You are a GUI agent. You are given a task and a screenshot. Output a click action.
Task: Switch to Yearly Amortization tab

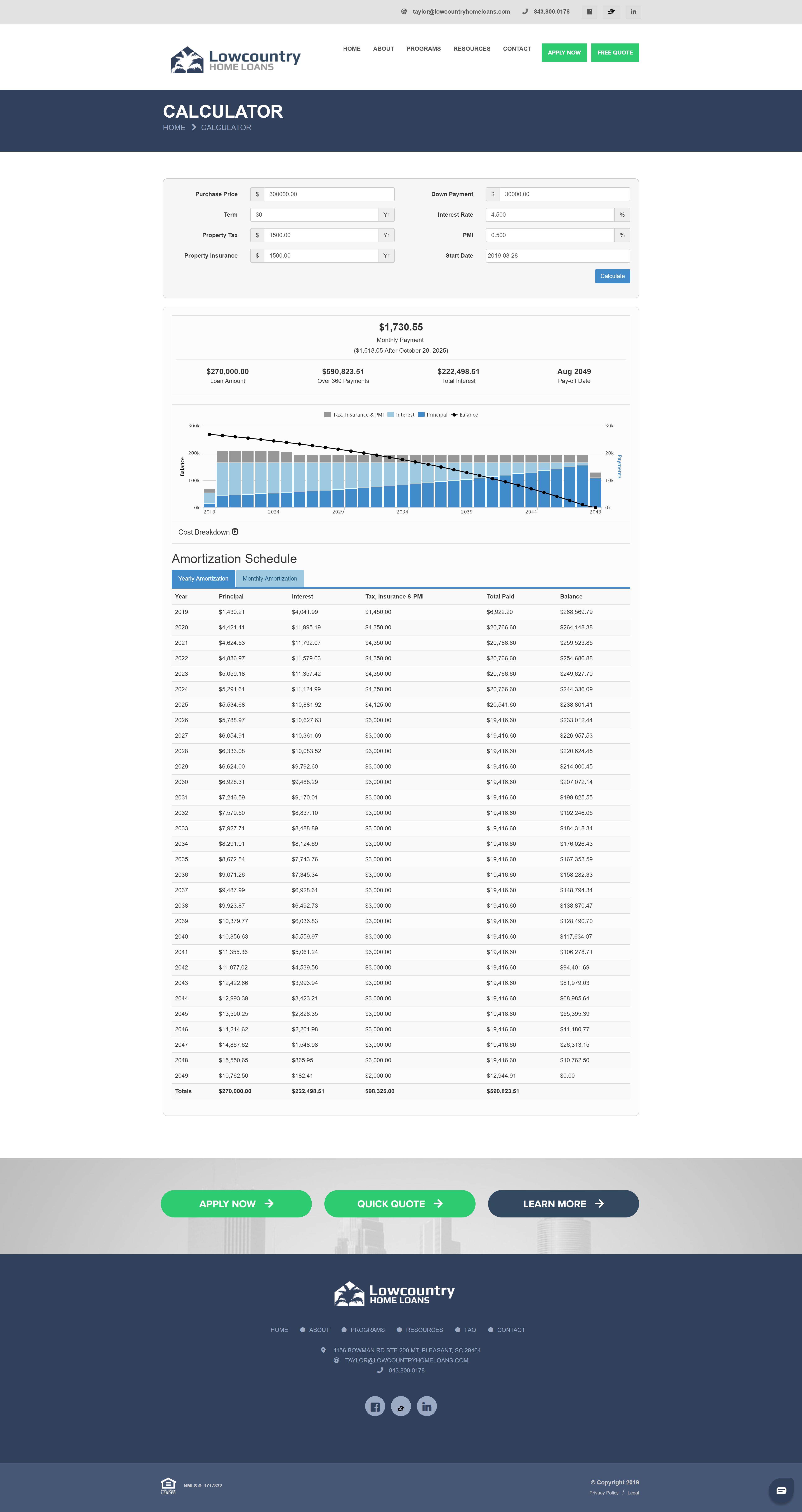pyautogui.click(x=203, y=578)
